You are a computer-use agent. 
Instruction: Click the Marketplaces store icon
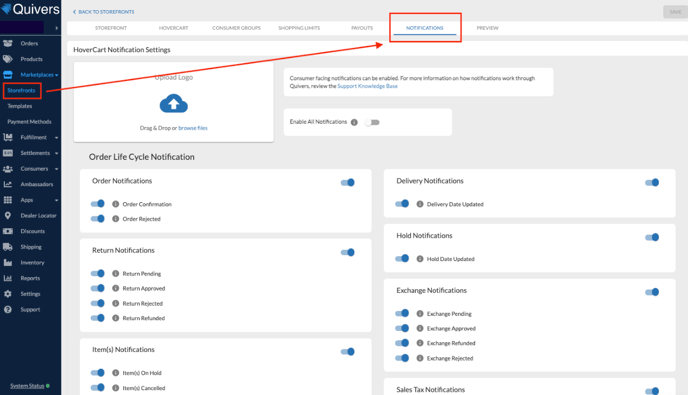(8, 75)
